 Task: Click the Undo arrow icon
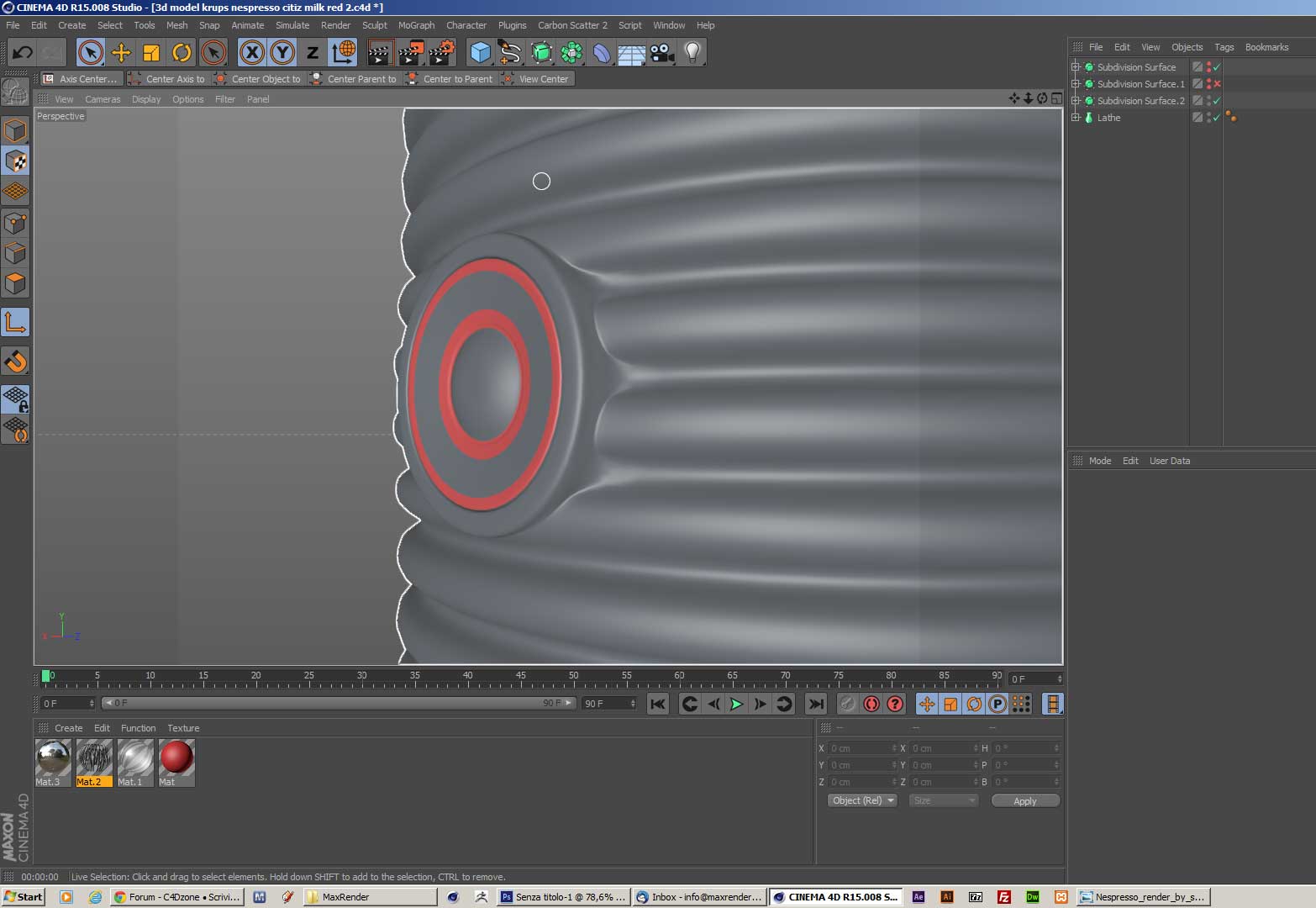(x=22, y=52)
